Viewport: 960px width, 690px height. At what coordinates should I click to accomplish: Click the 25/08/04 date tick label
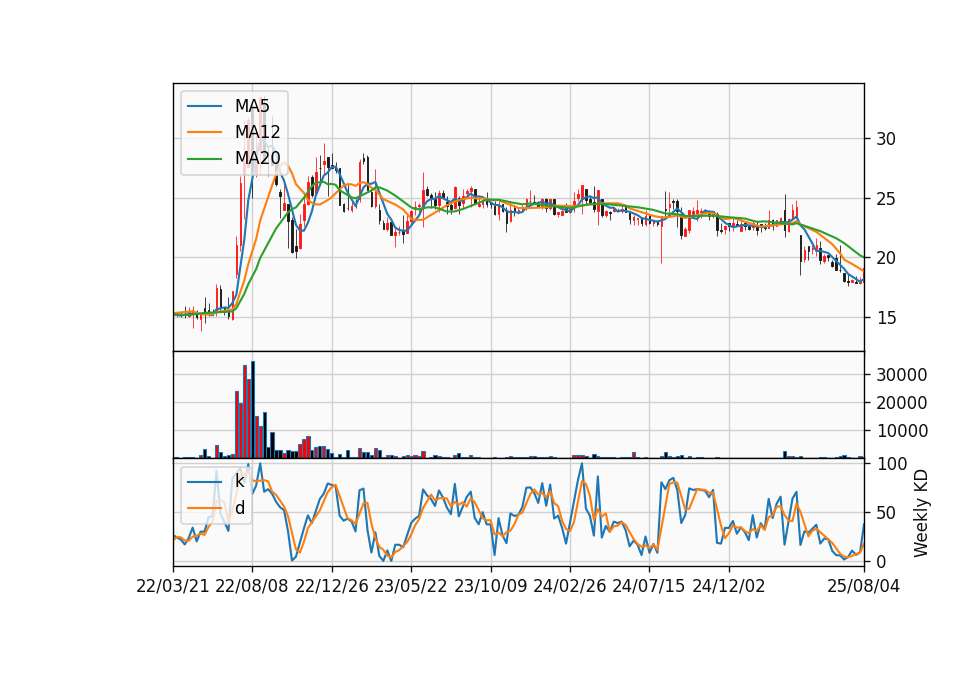864,587
